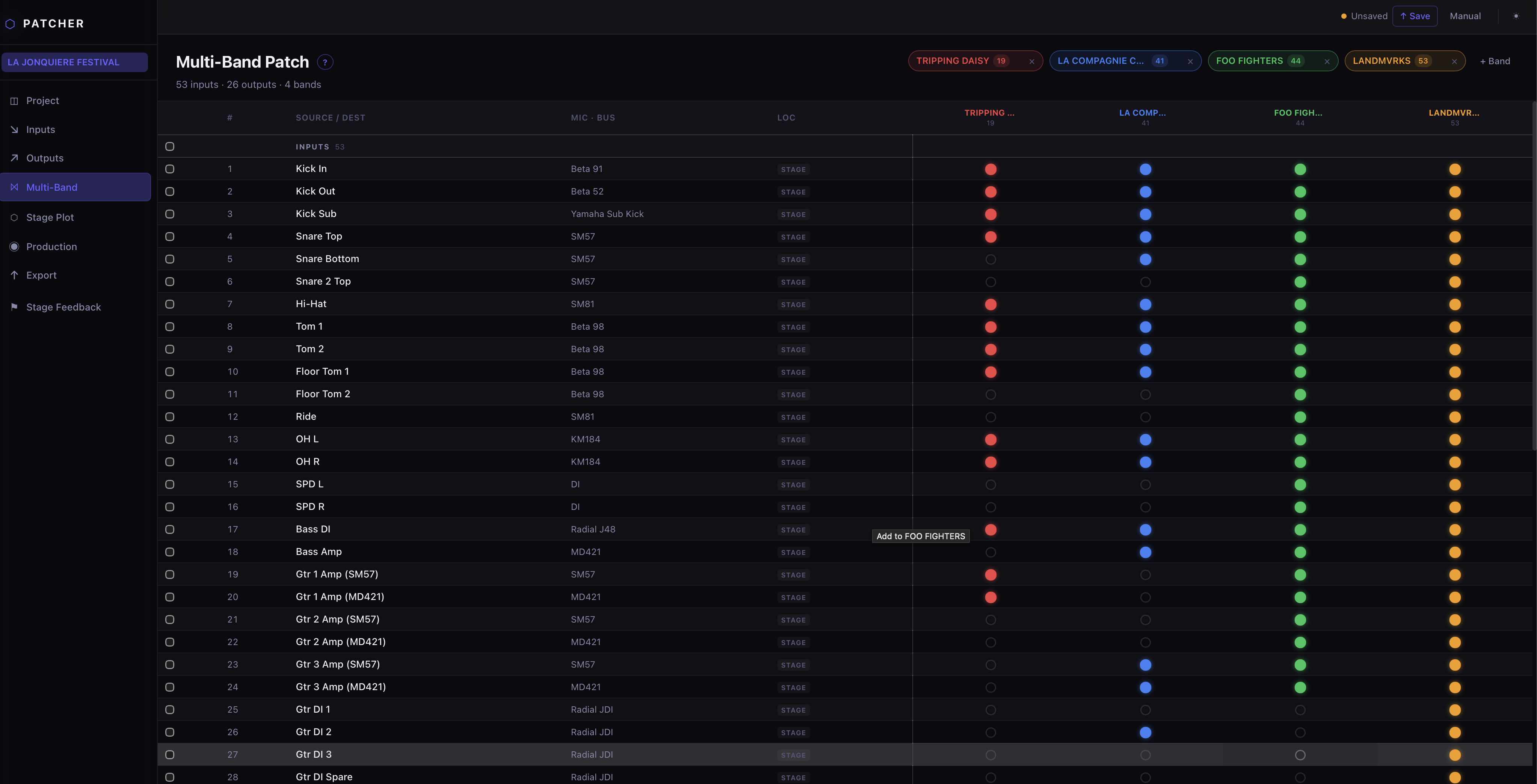1537x784 pixels.
Task: Open the Production page
Action: (75, 246)
